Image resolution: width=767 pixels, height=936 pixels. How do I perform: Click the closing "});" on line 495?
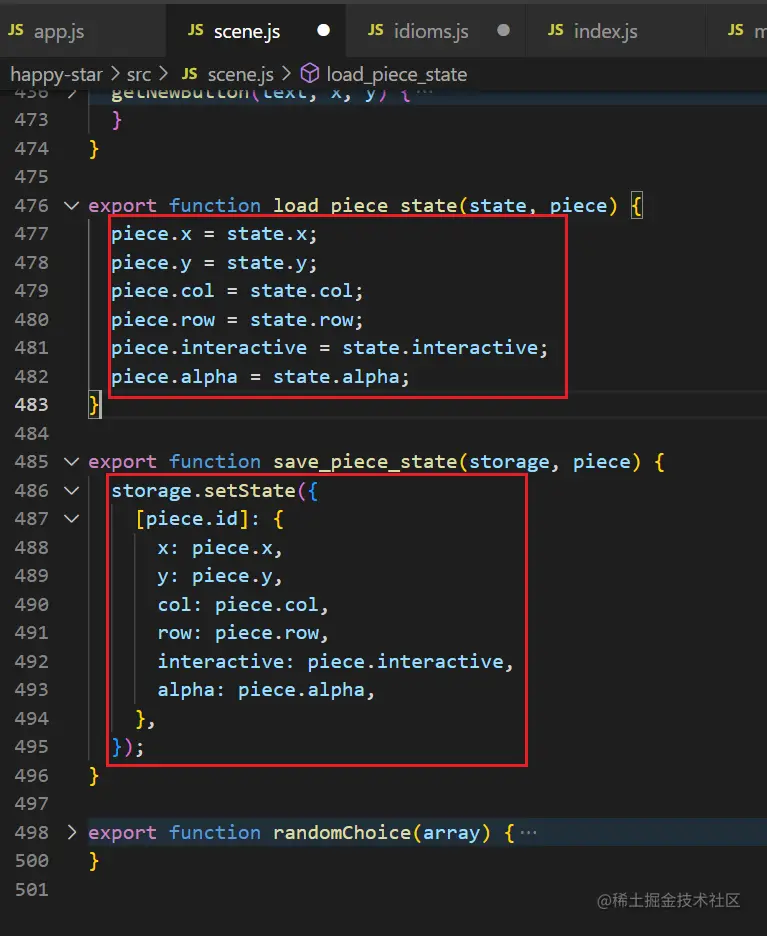coord(128,747)
